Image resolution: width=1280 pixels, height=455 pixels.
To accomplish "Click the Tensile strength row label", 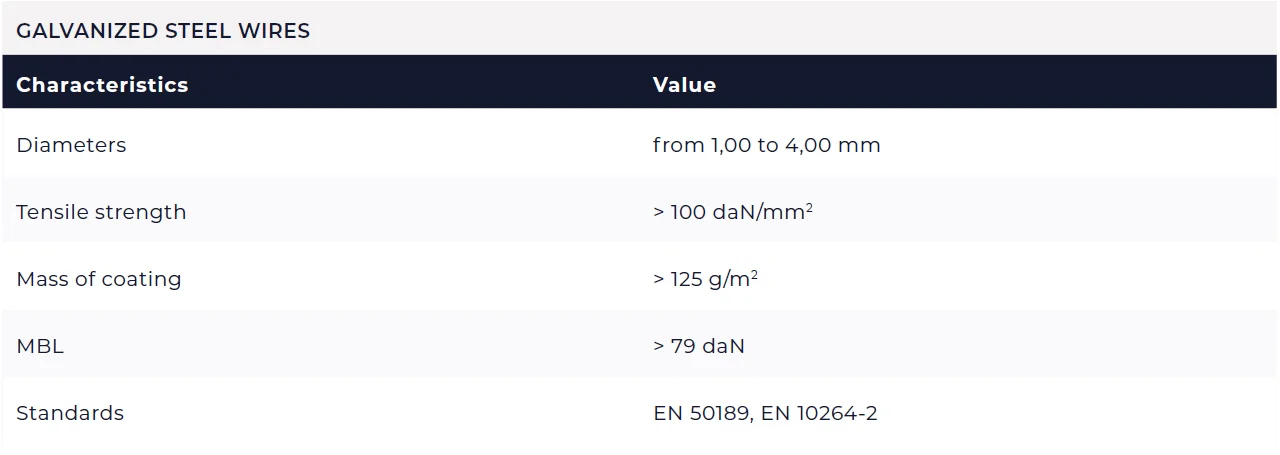I will tap(101, 212).
